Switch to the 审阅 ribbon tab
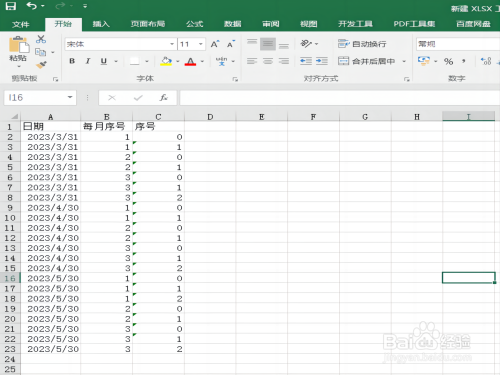 270,24
